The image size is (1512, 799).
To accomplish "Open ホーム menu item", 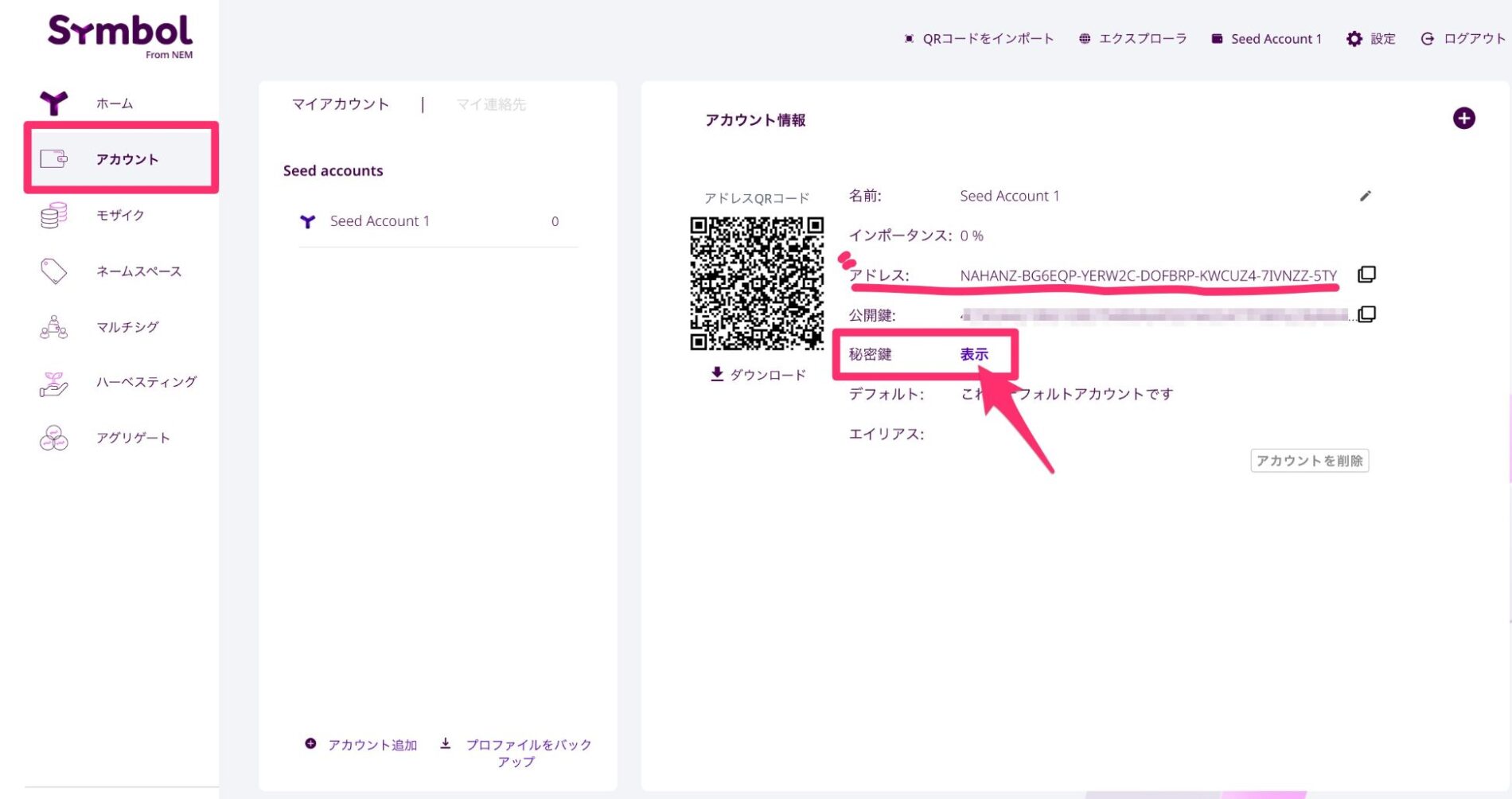I will coord(115,103).
